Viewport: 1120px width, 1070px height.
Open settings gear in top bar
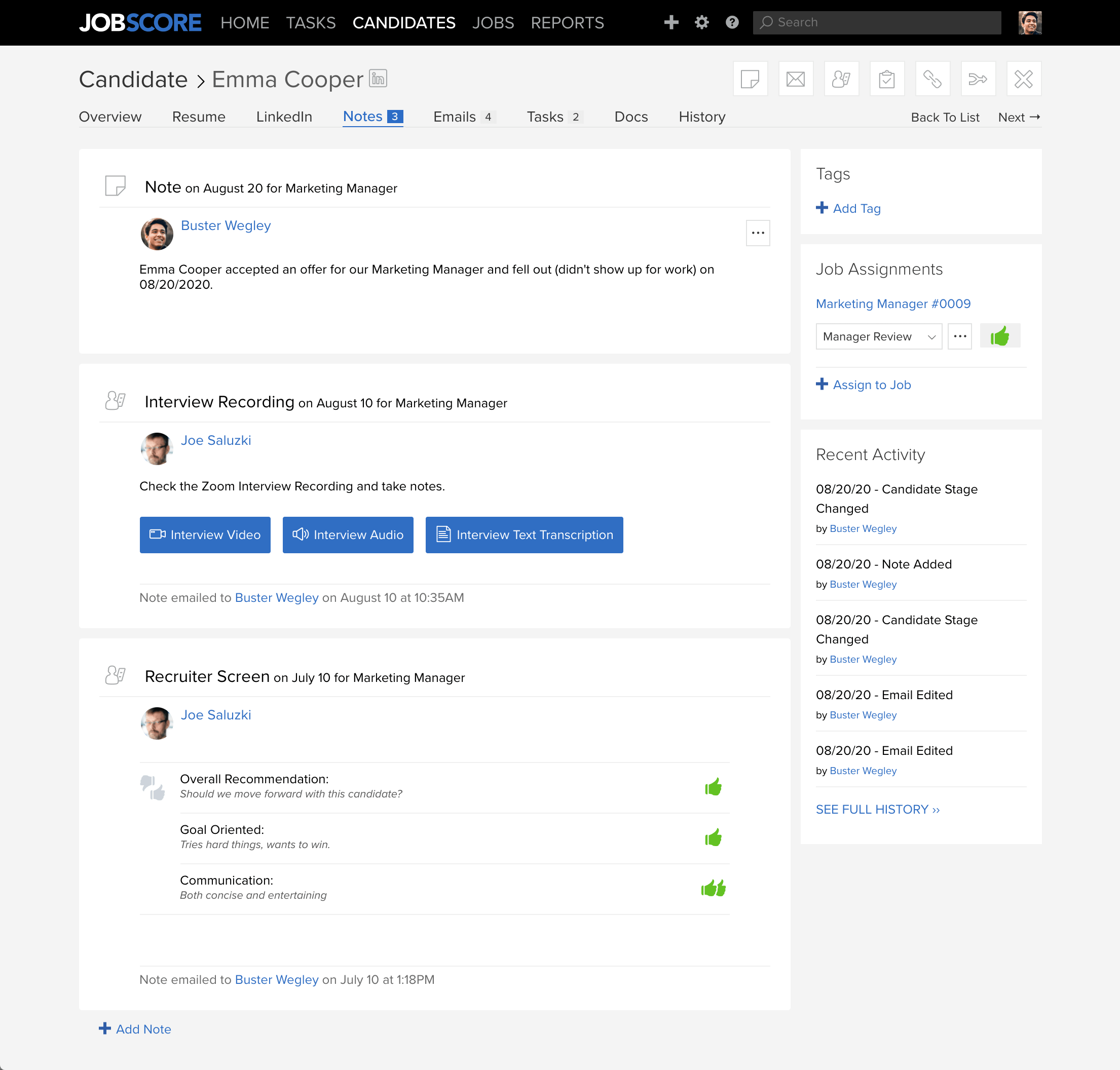702,22
